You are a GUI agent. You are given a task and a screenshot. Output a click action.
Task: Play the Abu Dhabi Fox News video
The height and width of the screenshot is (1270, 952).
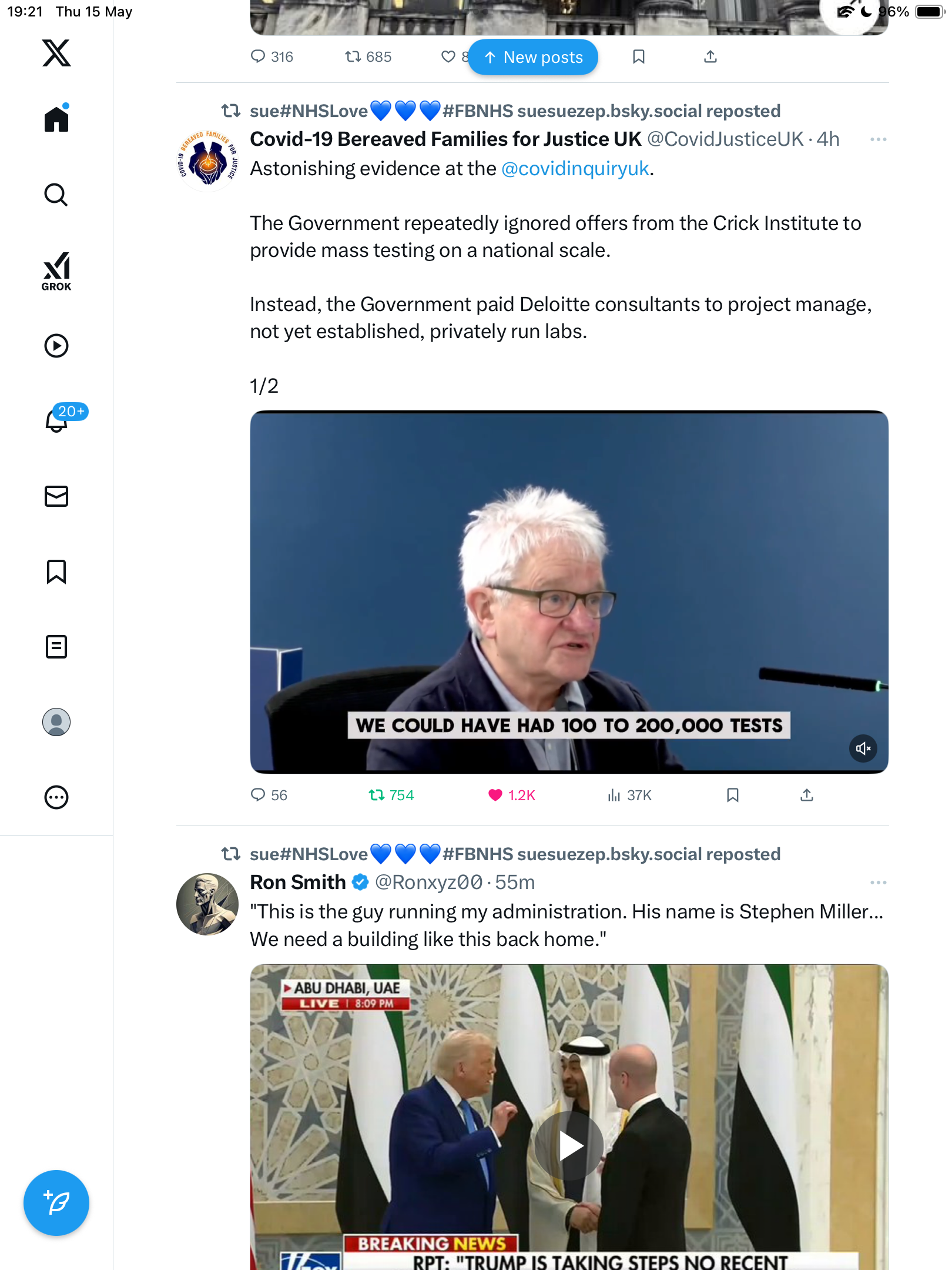[569, 1145]
